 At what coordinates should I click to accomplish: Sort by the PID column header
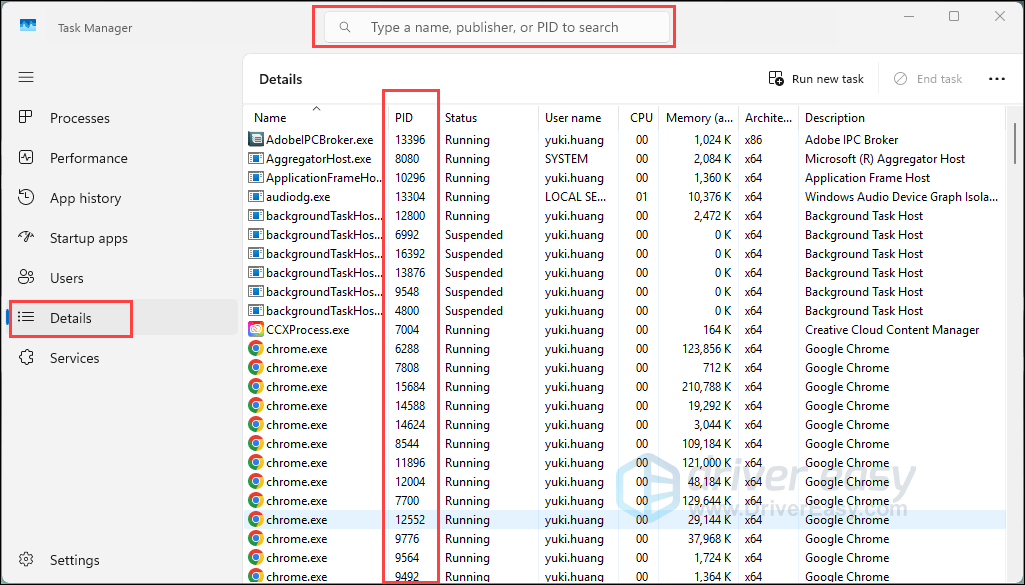[x=404, y=118]
